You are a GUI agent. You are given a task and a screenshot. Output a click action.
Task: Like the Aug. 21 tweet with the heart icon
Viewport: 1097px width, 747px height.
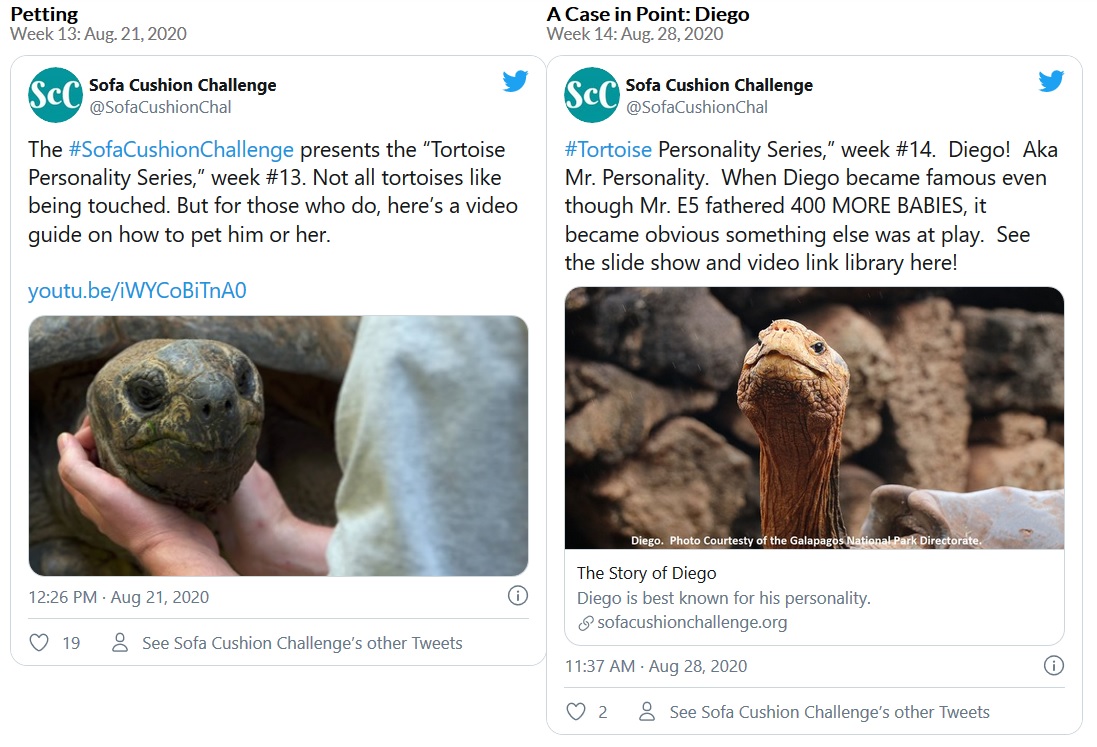click(39, 643)
